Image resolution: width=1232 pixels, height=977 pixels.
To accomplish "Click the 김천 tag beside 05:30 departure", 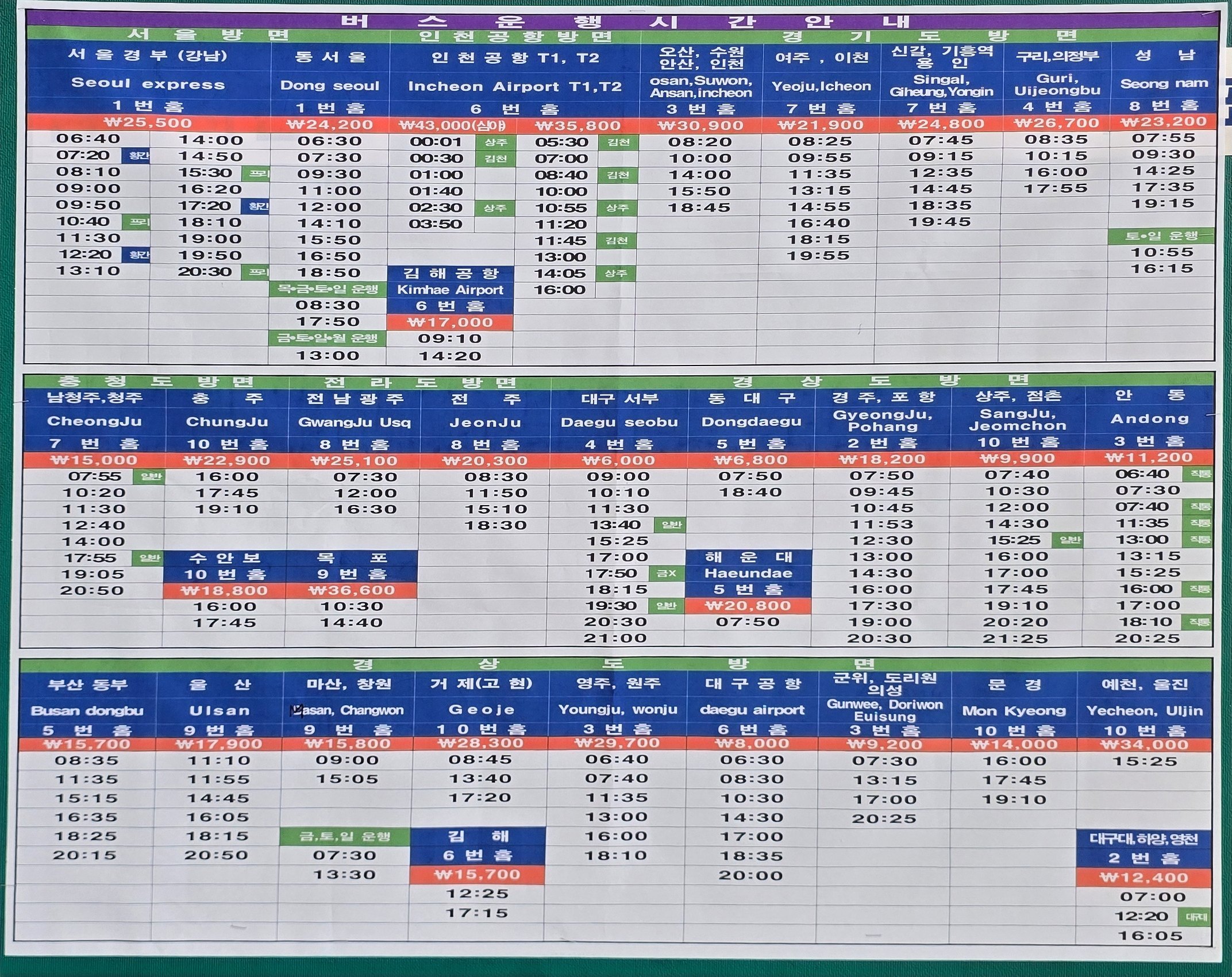I will pos(618,143).
